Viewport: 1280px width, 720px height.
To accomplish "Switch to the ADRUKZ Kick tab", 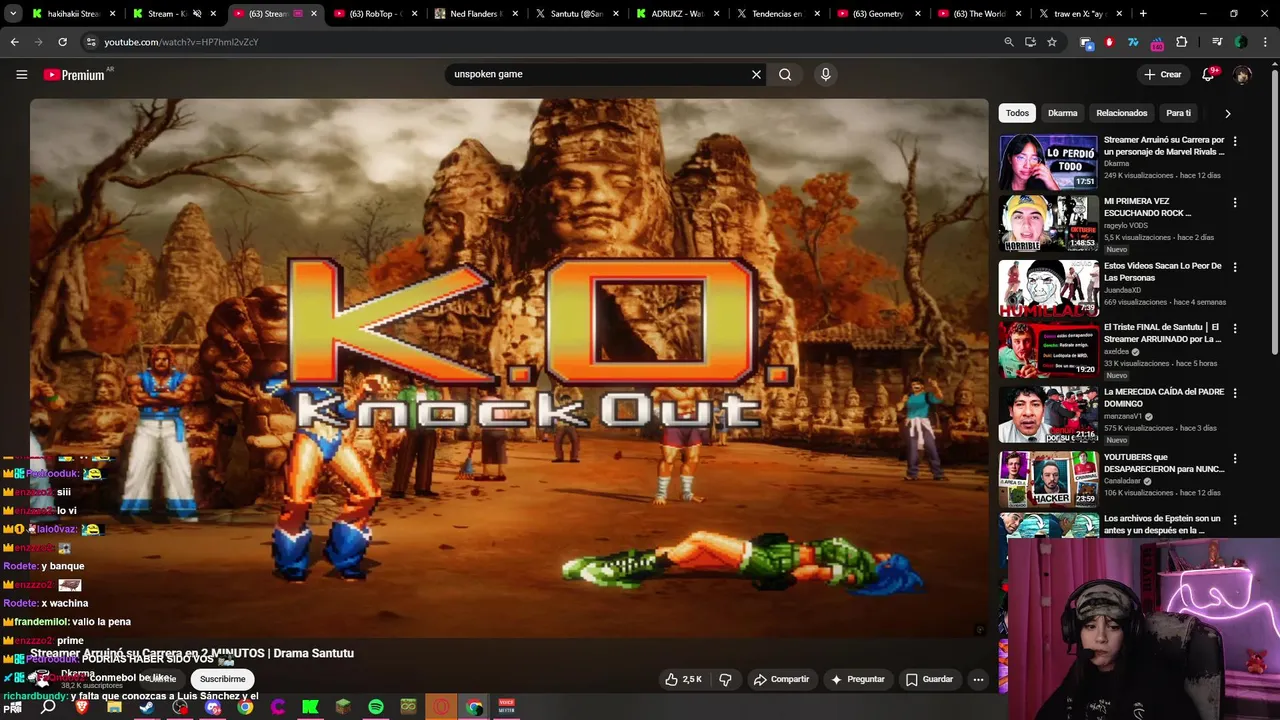I will 678,14.
